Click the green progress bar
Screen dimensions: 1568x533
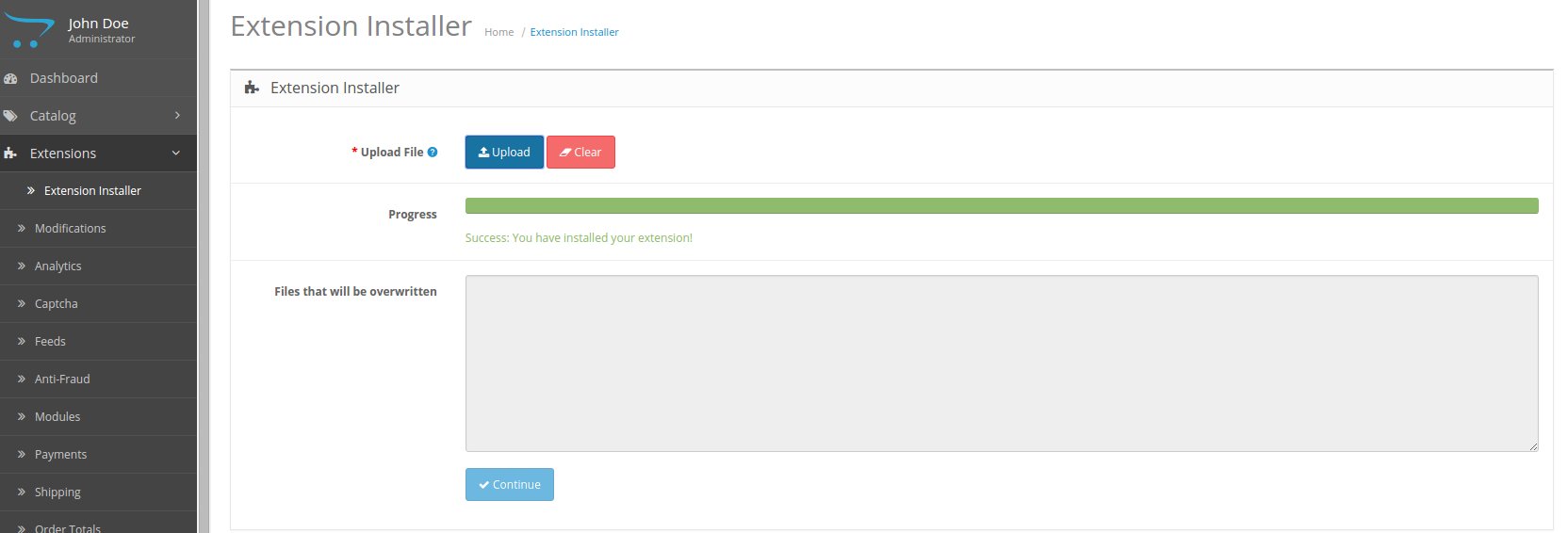pos(1001,206)
